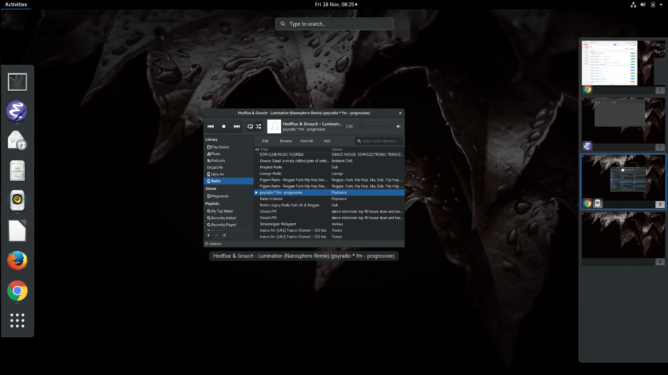Click Add to add a radio station
Image resolution: width=668 pixels, height=375 pixels.
tap(327, 141)
